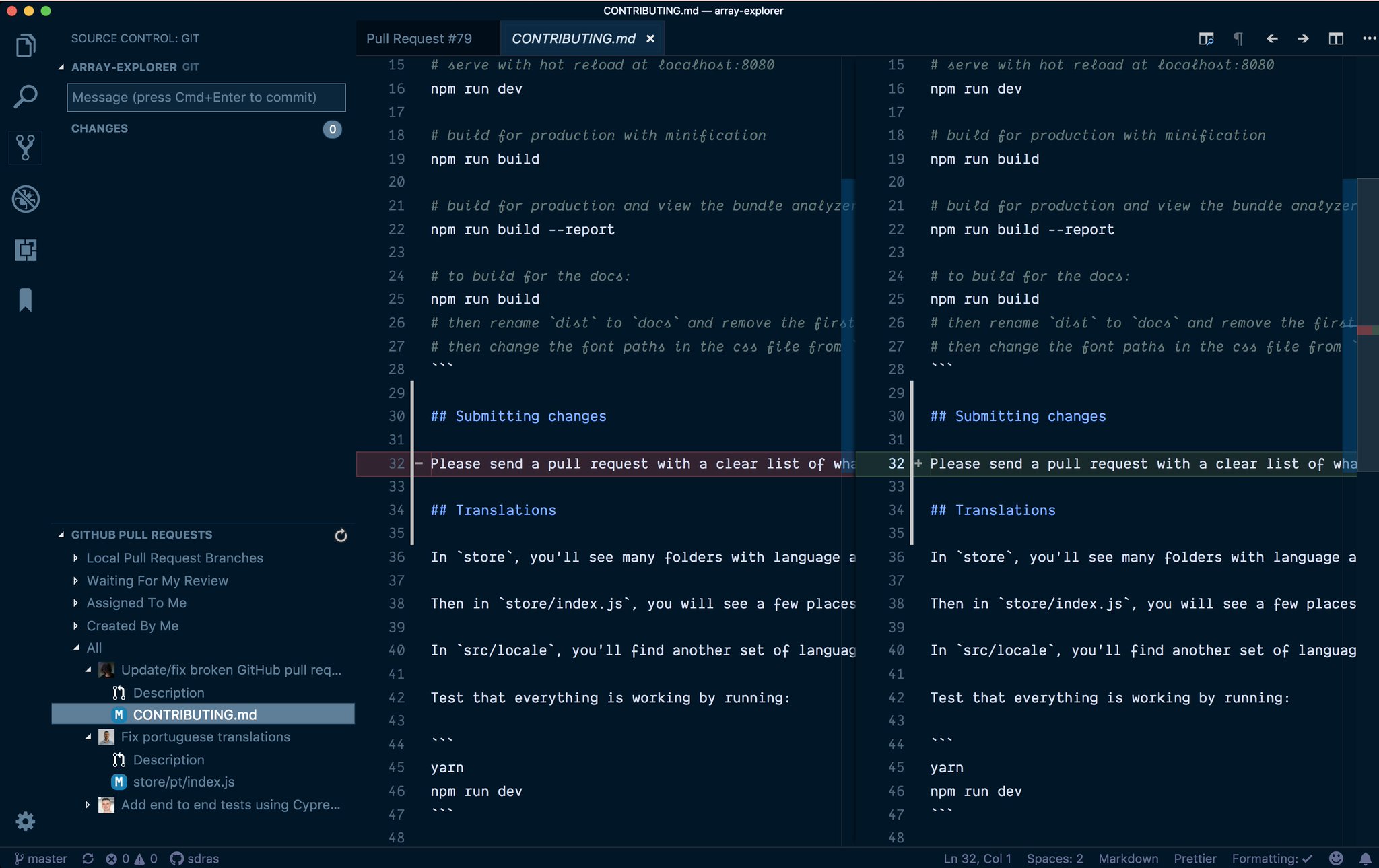The width and height of the screenshot is (1379, 868).
Task: Click the Open File icon in editor toolbar
Action: (x=1206, y=39)
